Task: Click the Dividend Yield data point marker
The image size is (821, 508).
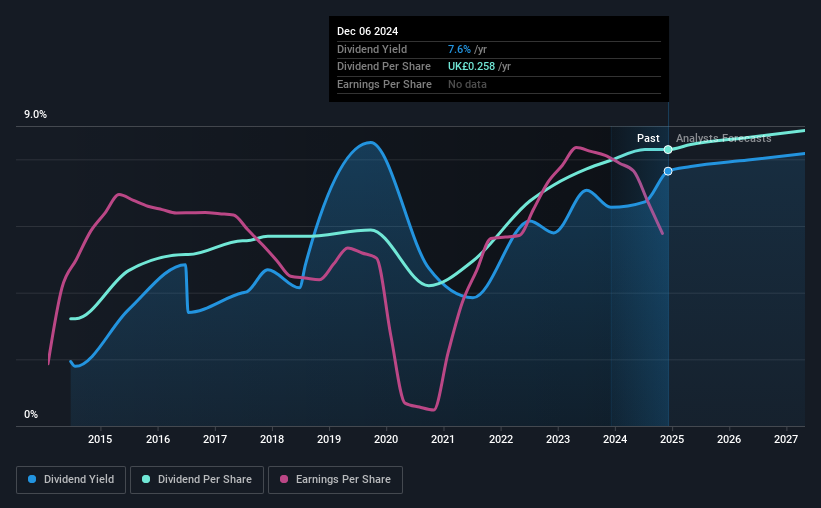Action: (x=668, y=171)
